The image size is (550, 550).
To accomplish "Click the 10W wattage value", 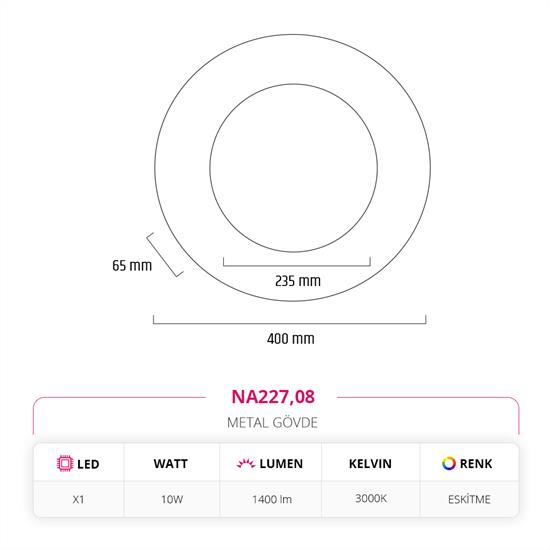I will pos(172,499).
